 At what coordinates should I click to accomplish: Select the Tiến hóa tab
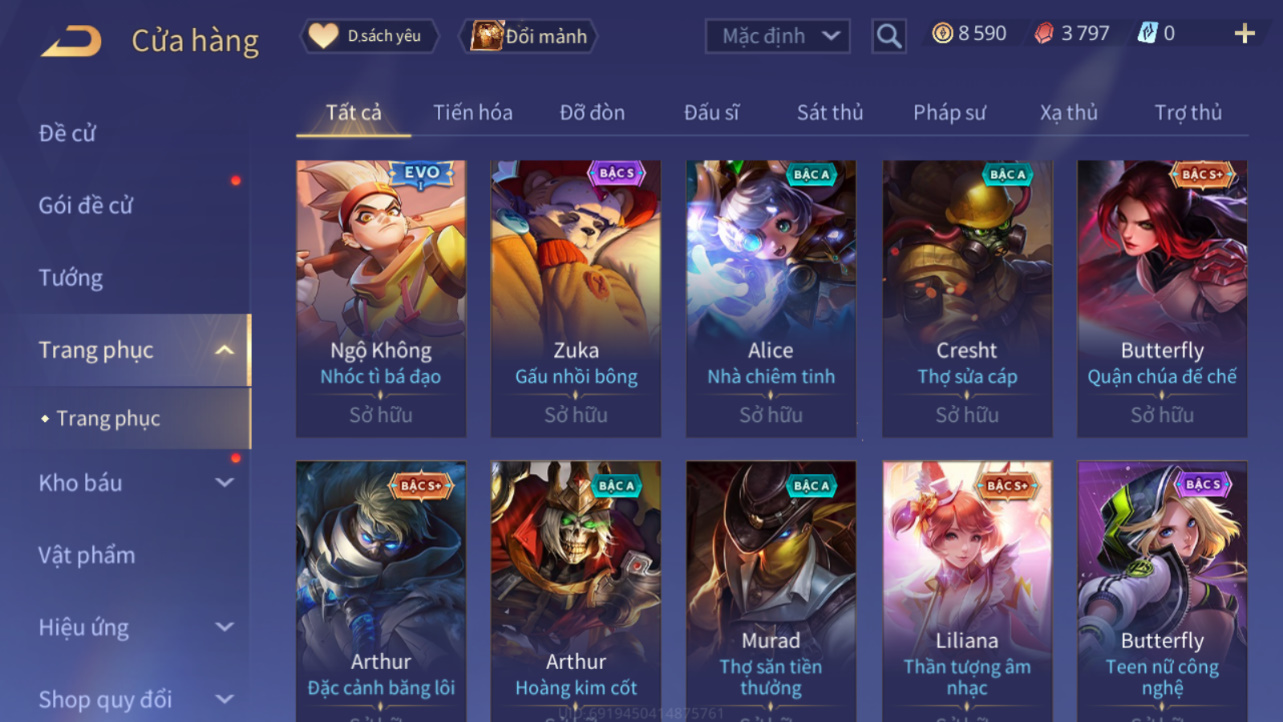pos(473,112)
